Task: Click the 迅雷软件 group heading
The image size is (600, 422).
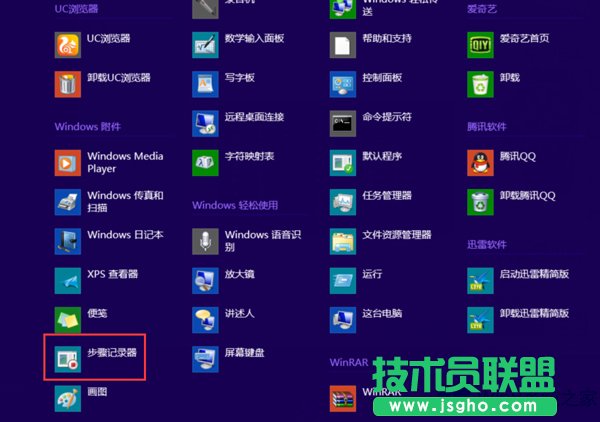Action: click(x=487, y=244)
